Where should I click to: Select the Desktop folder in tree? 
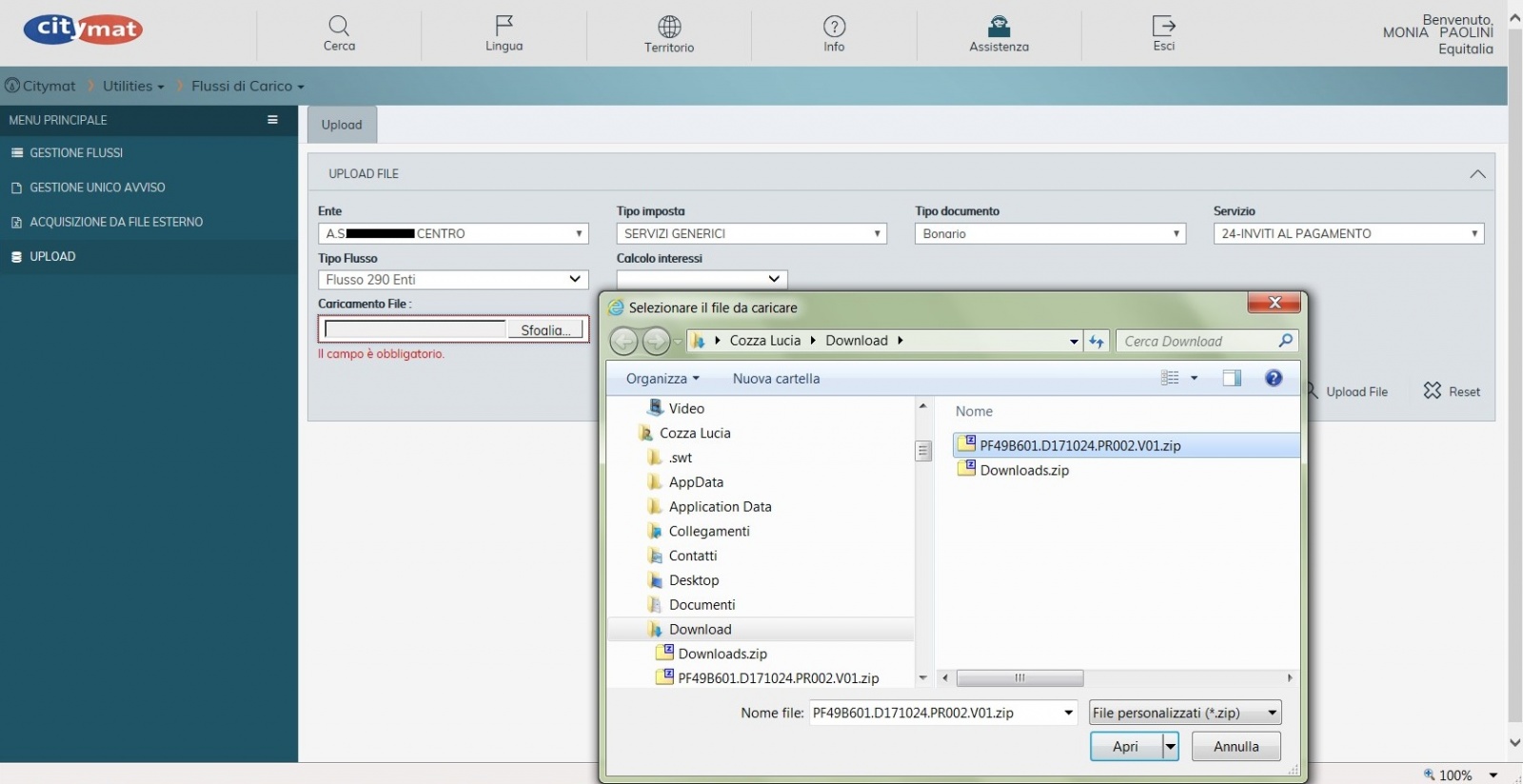click(694, 580)
